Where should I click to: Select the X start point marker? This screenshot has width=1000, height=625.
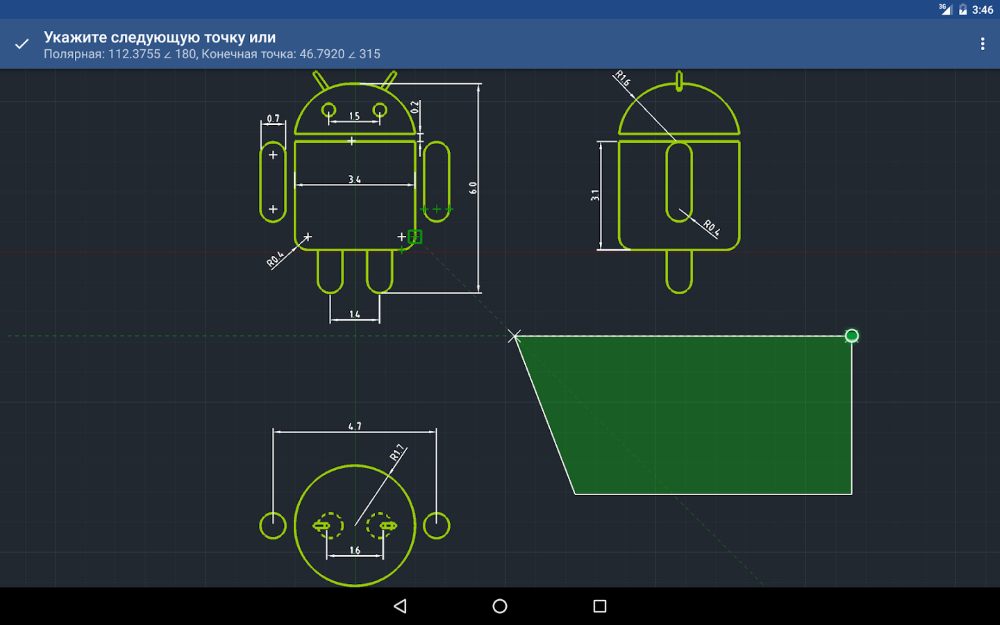[514, 336]
